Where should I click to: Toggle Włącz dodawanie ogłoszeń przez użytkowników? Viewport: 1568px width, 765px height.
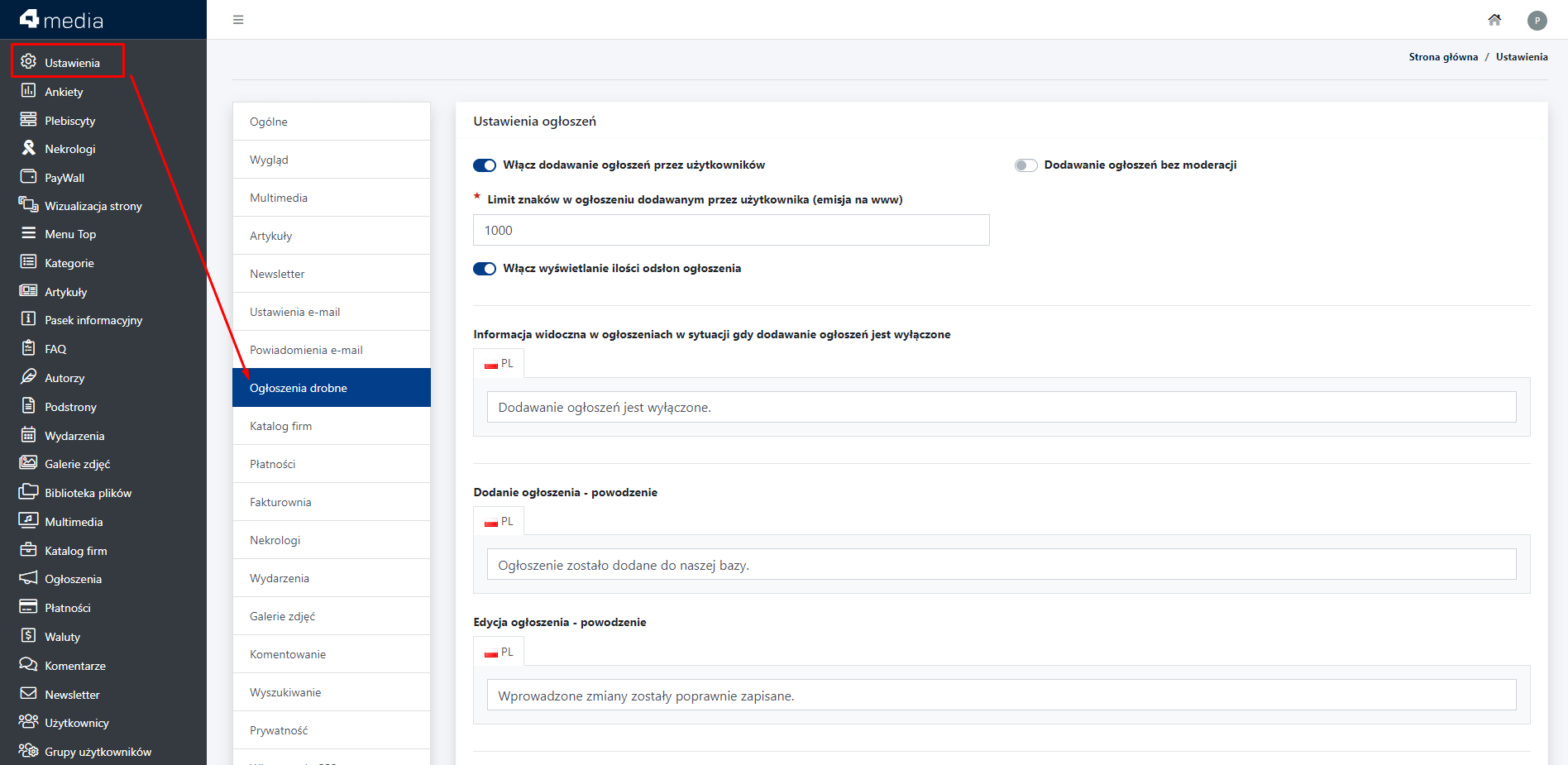485,165
